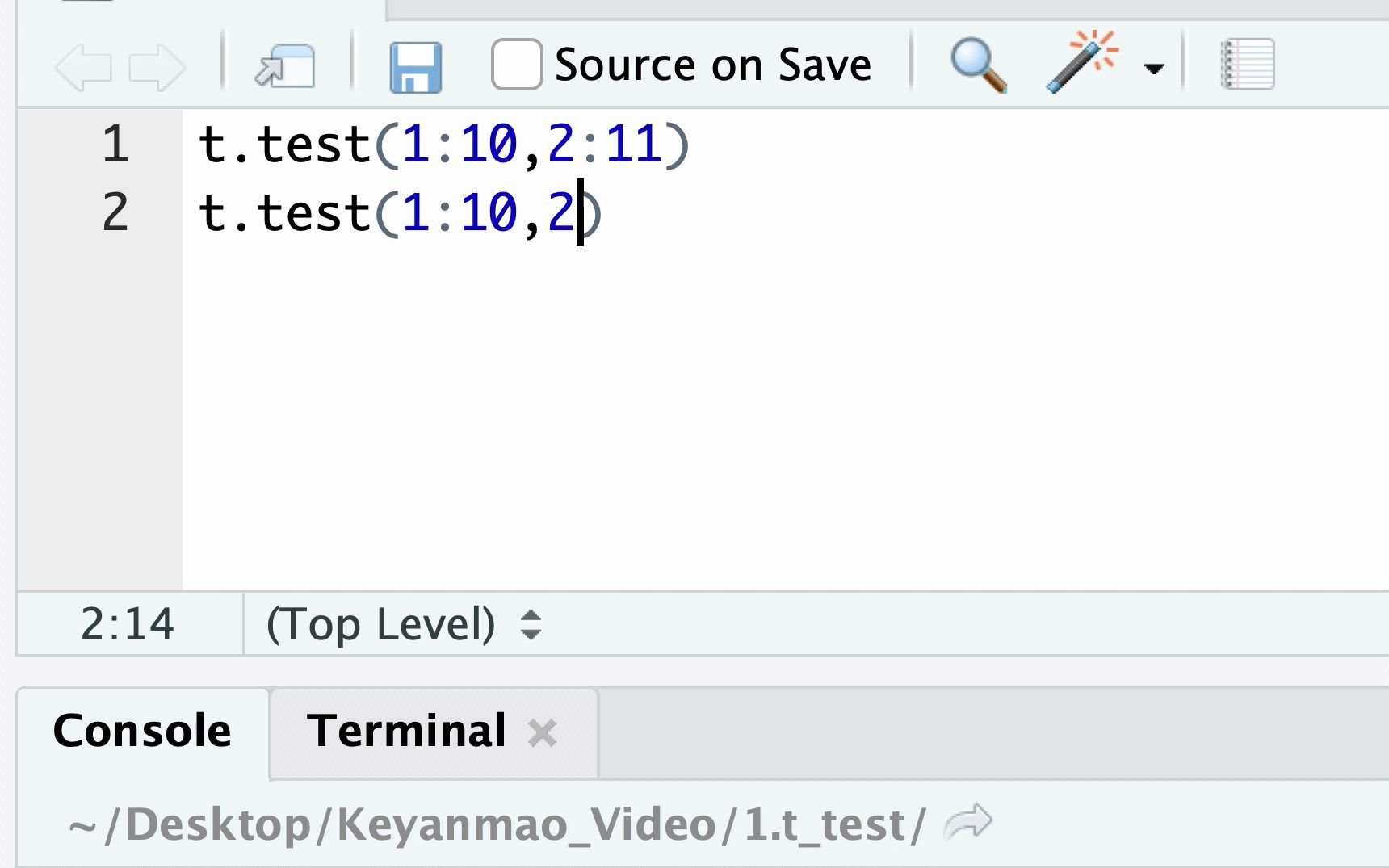
Task: Click the forward navigation arrow
Action: [157, 66]
